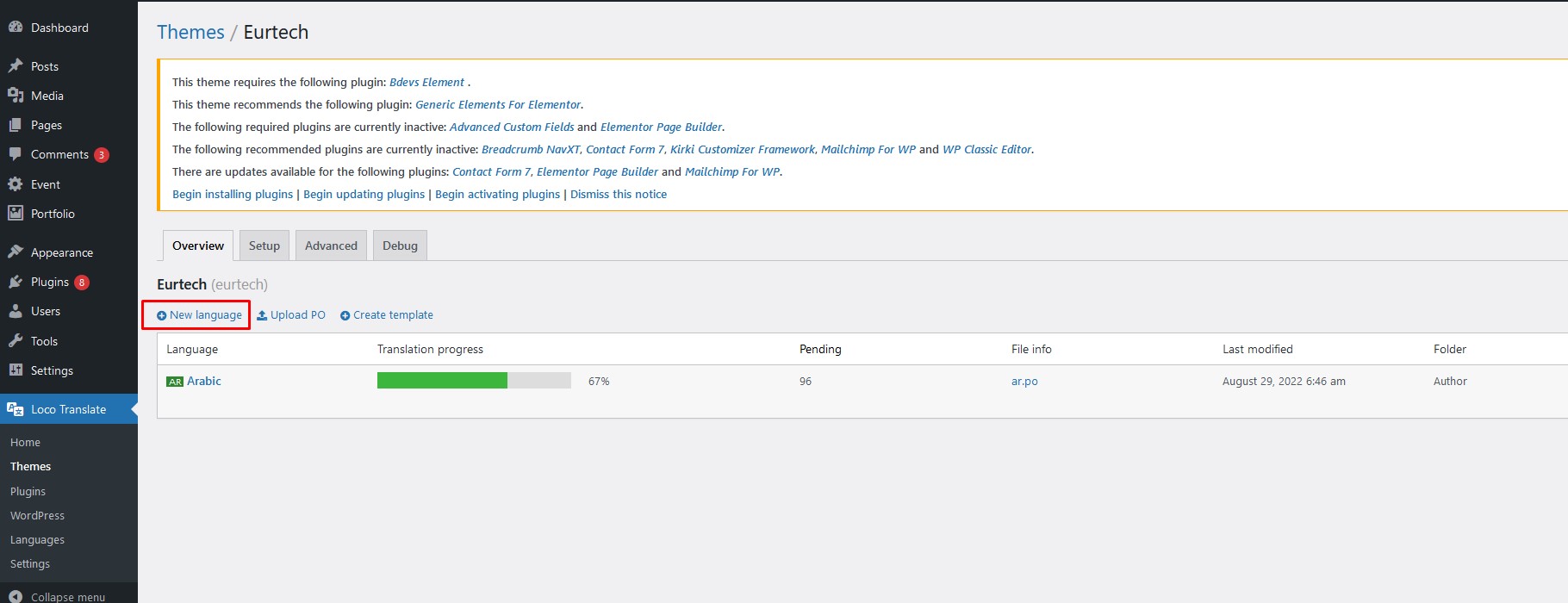Viewport: 1568px width, 603px height.
Task: Click the Users person icon
Action: [x=16, y=311]
